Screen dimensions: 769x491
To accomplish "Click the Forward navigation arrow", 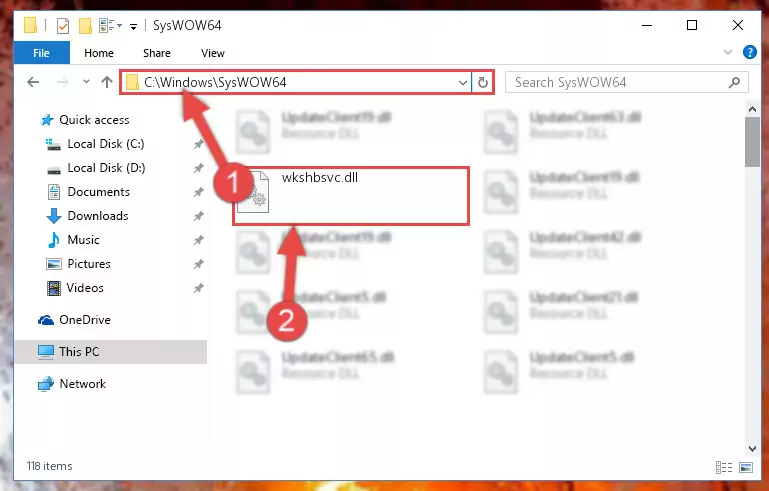I will tap(62, 82).
